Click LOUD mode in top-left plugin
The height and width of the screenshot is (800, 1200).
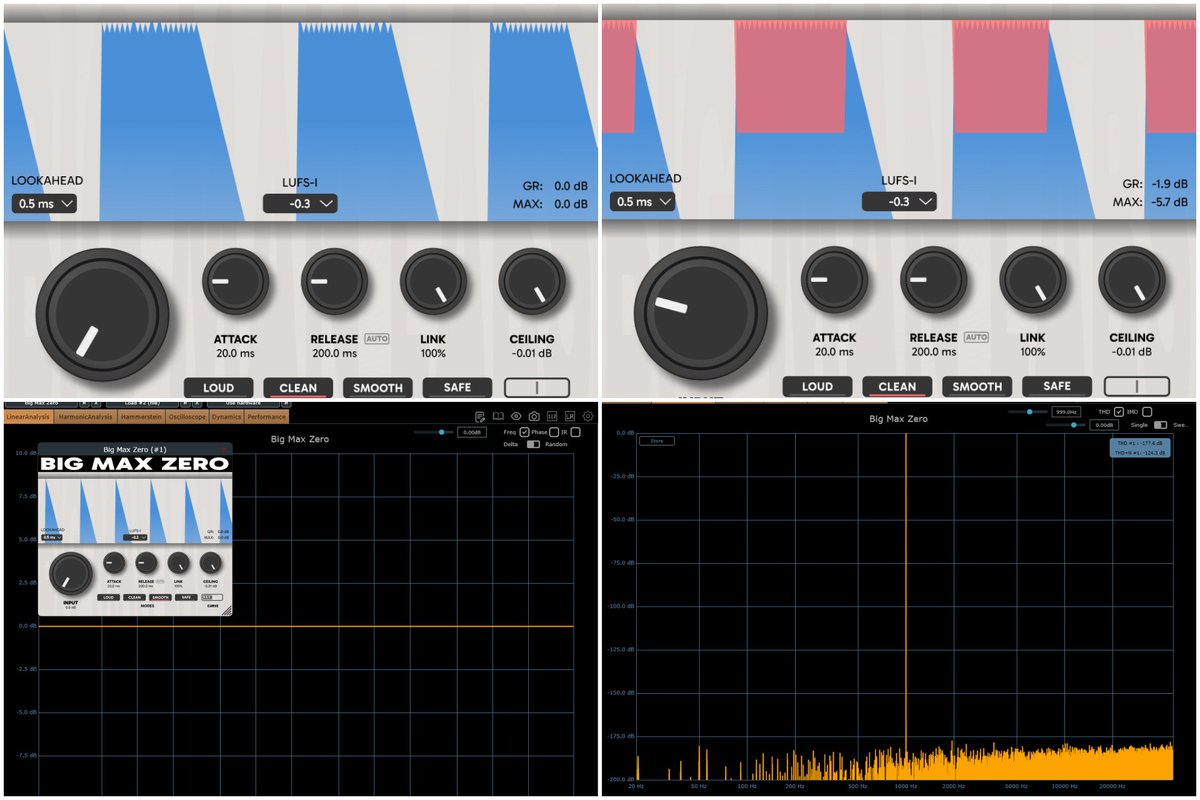[x=218, y=388]
